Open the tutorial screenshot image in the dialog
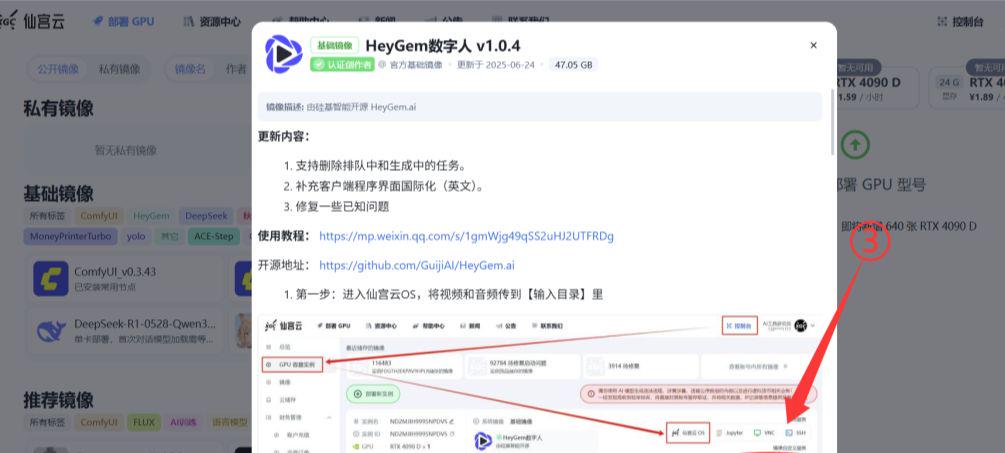Viewport: 1005px width, 453px height. (540, 383)
